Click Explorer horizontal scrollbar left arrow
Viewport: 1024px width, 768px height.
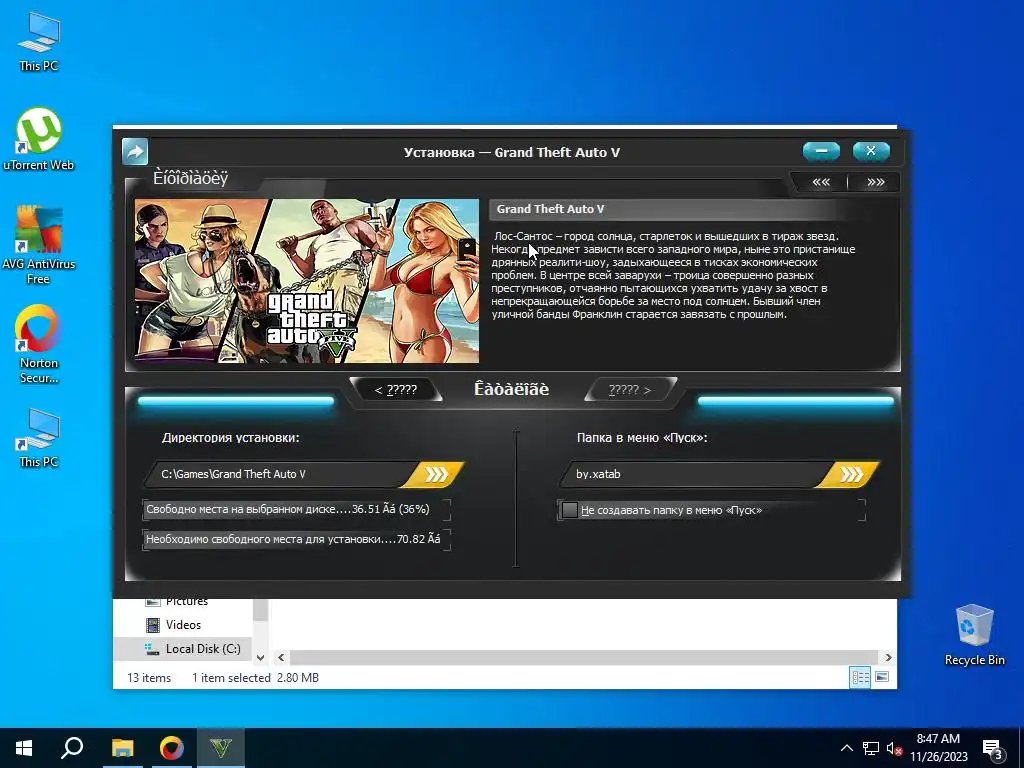click(x=281, y=658)
